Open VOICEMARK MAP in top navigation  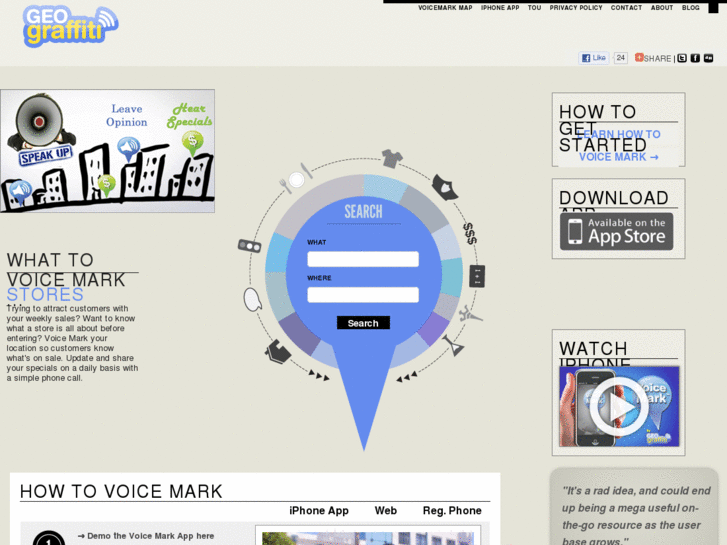coord(445,8)
